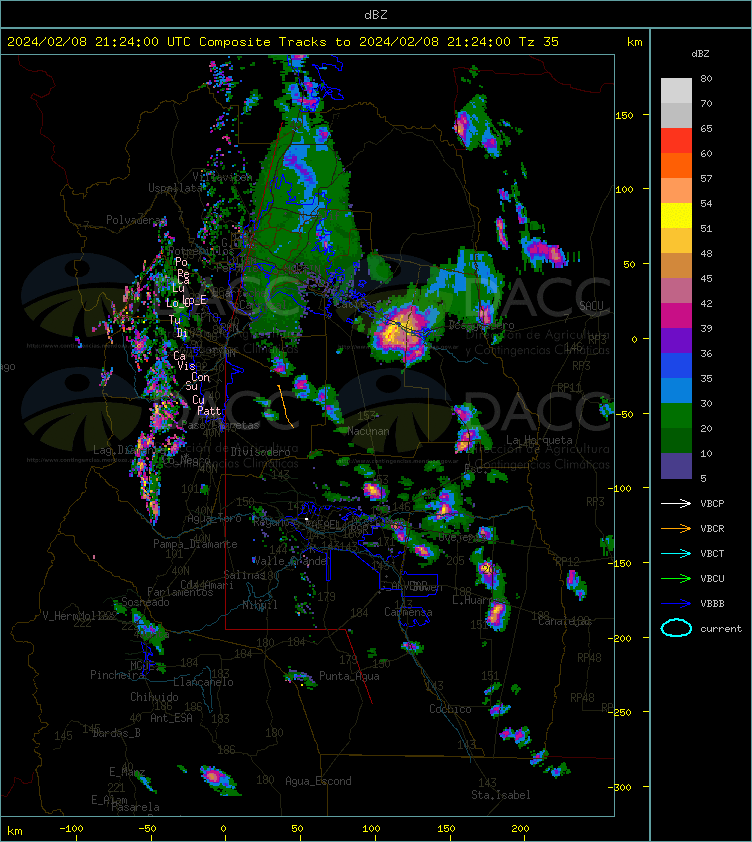
Task: Click the 'VBCP' legend label
Action: (x=712, y=504)
